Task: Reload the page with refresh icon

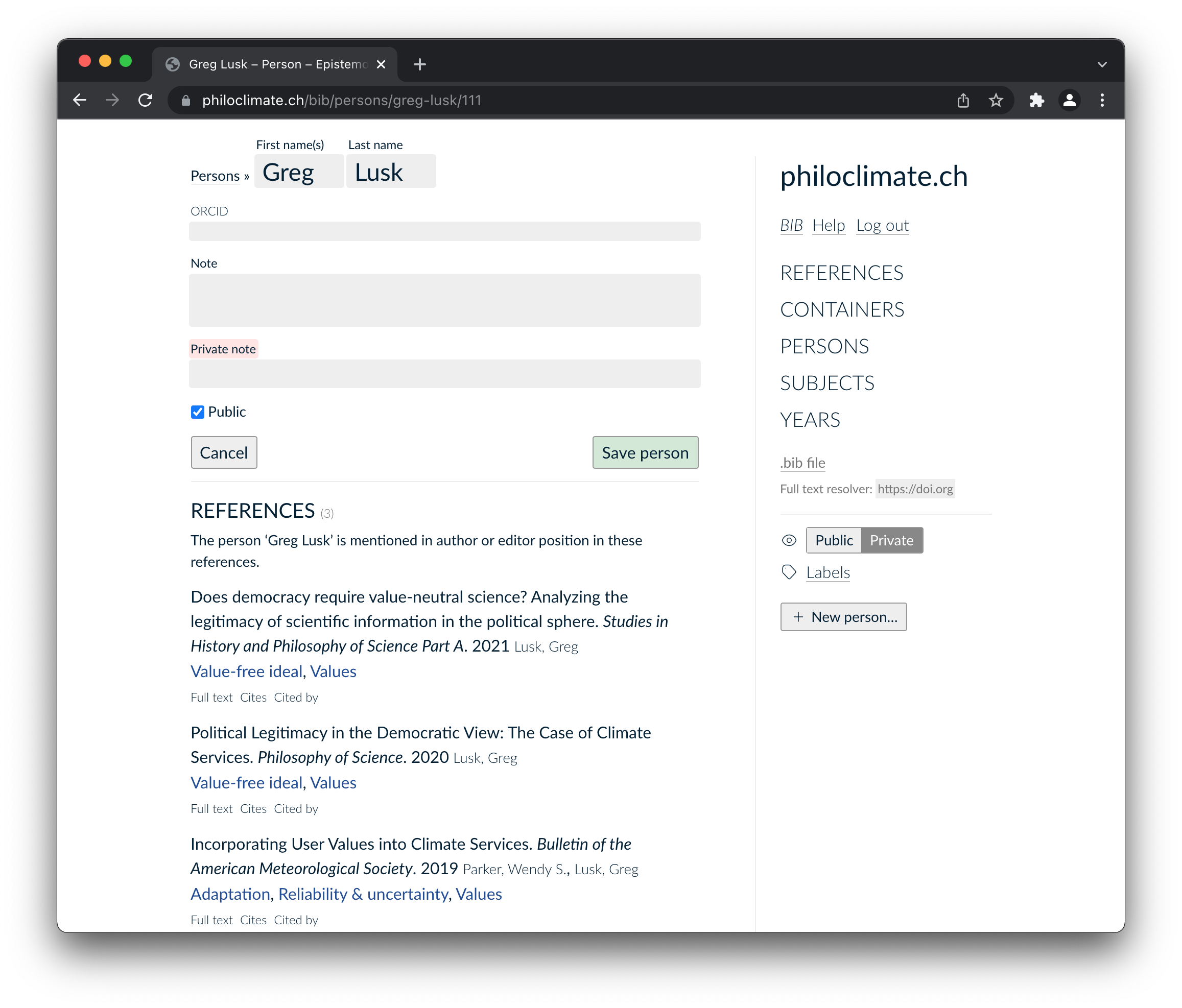Action: [146, 101]
